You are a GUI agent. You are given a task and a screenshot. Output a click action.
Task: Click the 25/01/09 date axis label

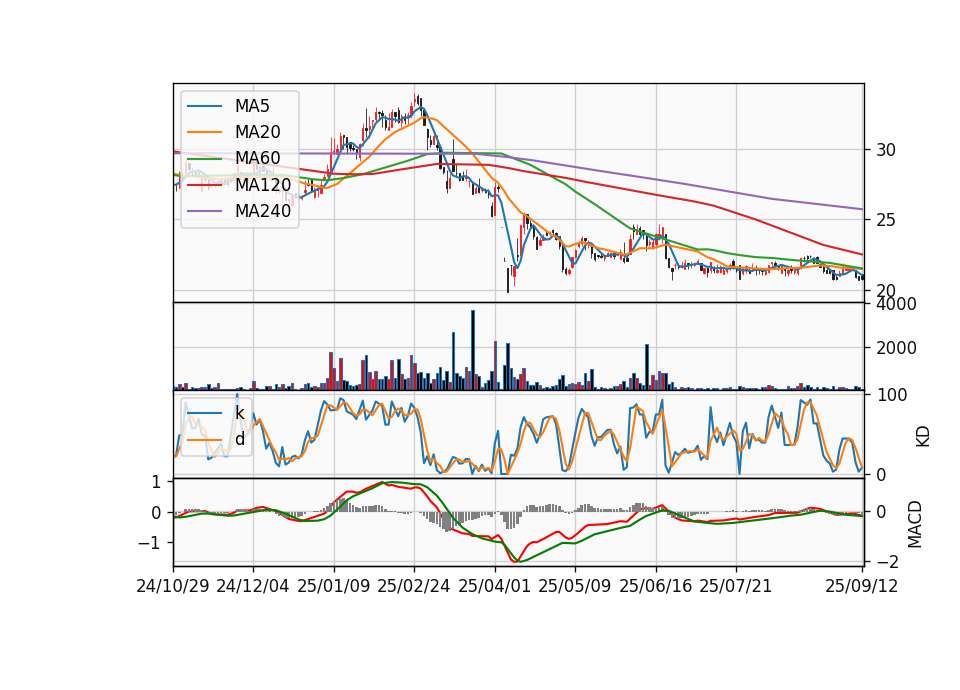pos(334,586)
